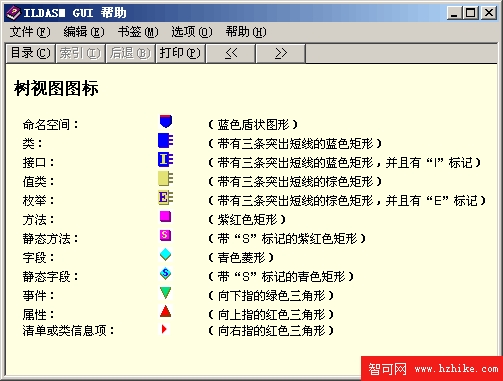The width and height of the screenshot is (503, 381).
Task: Close the ILDASM GUI help window
Action: click(489, 13)
